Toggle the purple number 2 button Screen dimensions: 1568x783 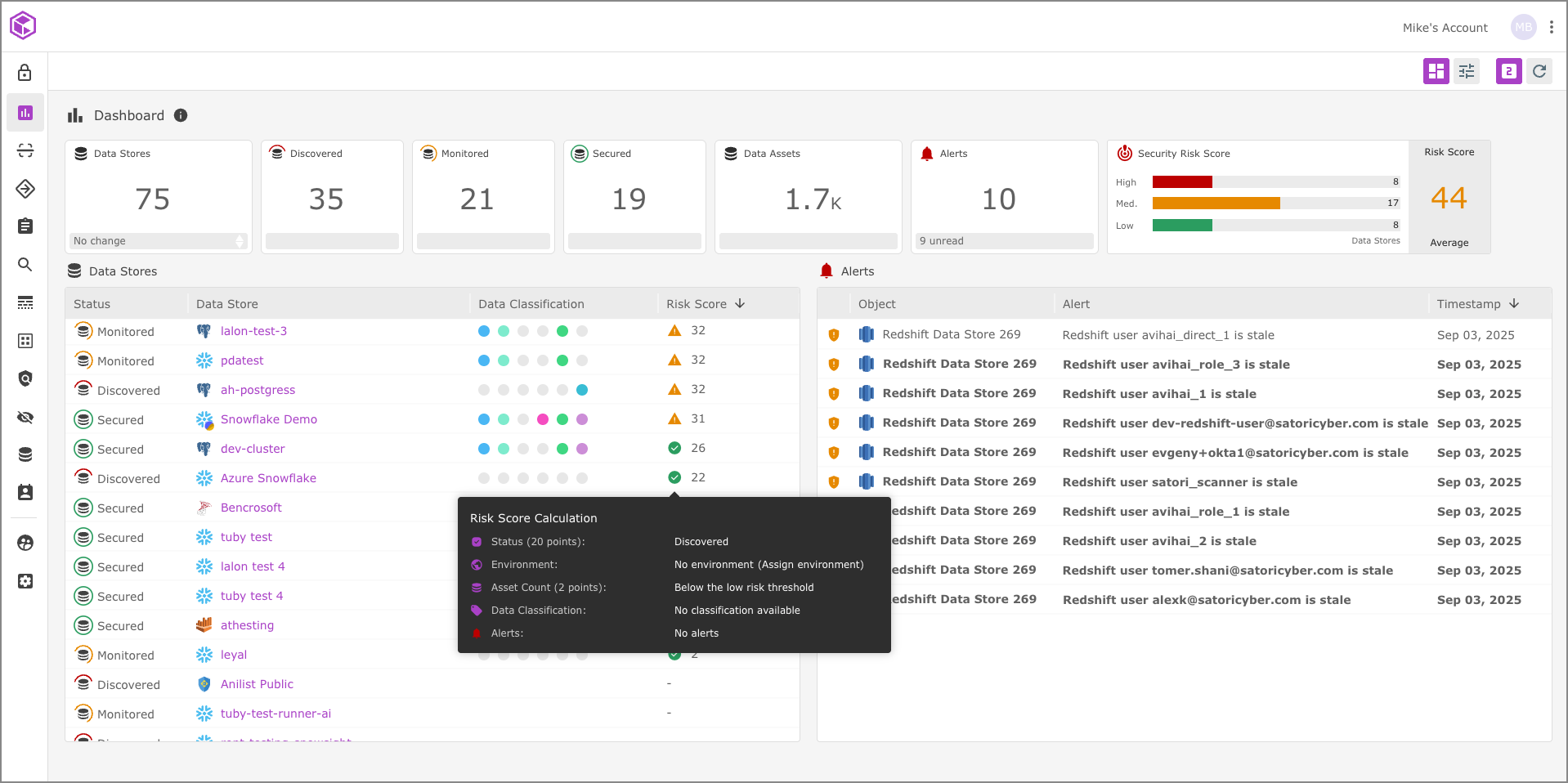tap(1508, 71)
